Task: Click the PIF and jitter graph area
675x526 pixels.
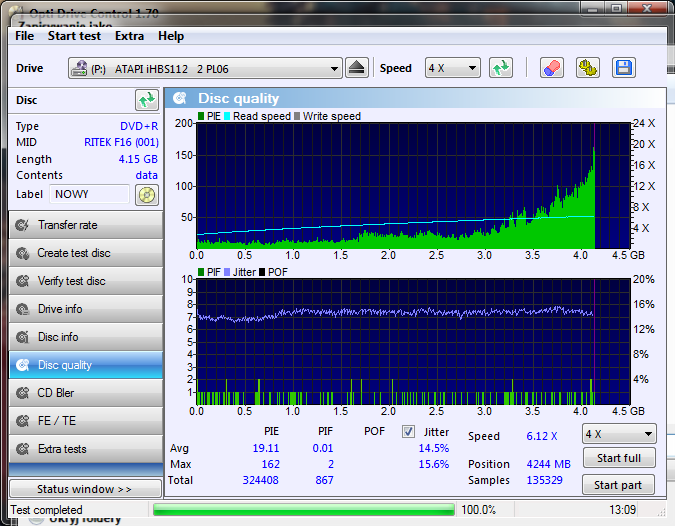Action: (x=413, y=342)
